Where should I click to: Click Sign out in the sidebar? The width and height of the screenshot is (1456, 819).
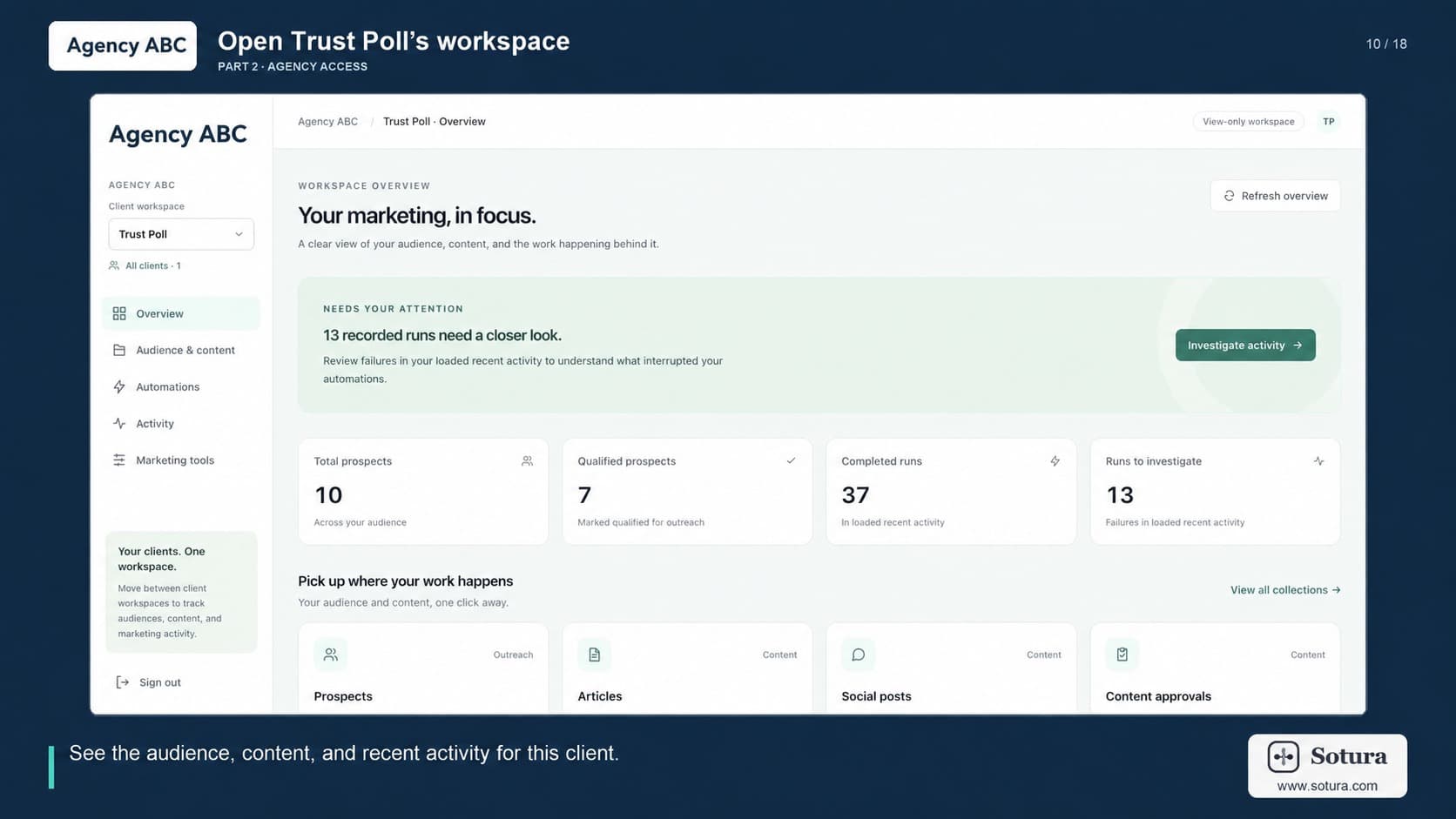[148, 682]
